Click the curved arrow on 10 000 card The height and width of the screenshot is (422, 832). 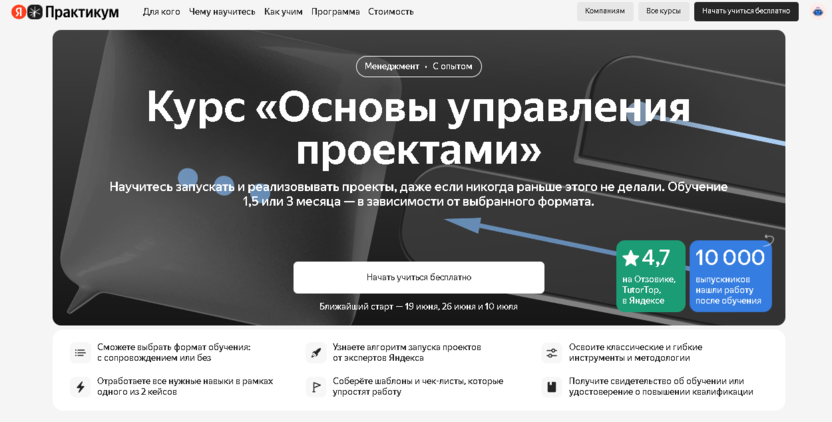click(x=769, y=240)
